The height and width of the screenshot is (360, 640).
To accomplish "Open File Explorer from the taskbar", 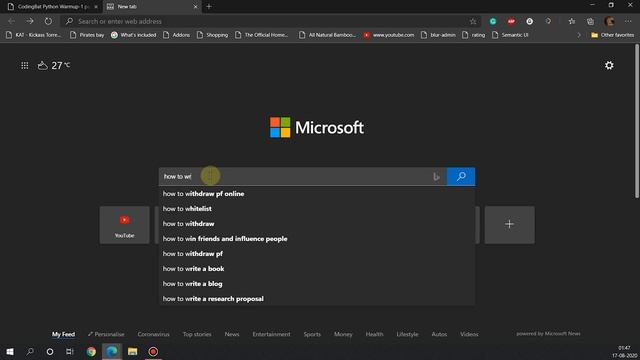I will (132, 351).
